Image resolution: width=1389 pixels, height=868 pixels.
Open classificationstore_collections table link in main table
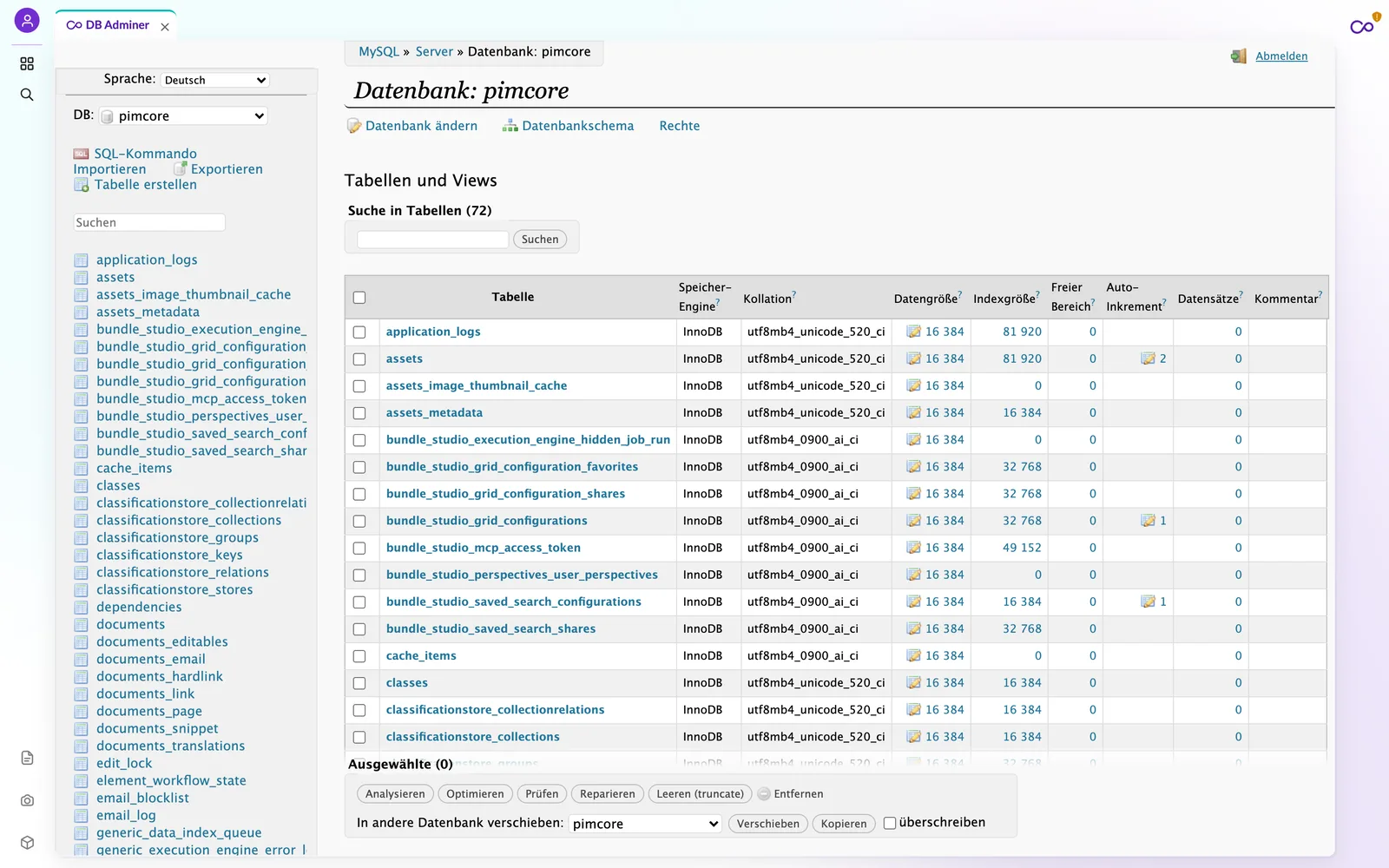tap(473, 737)
